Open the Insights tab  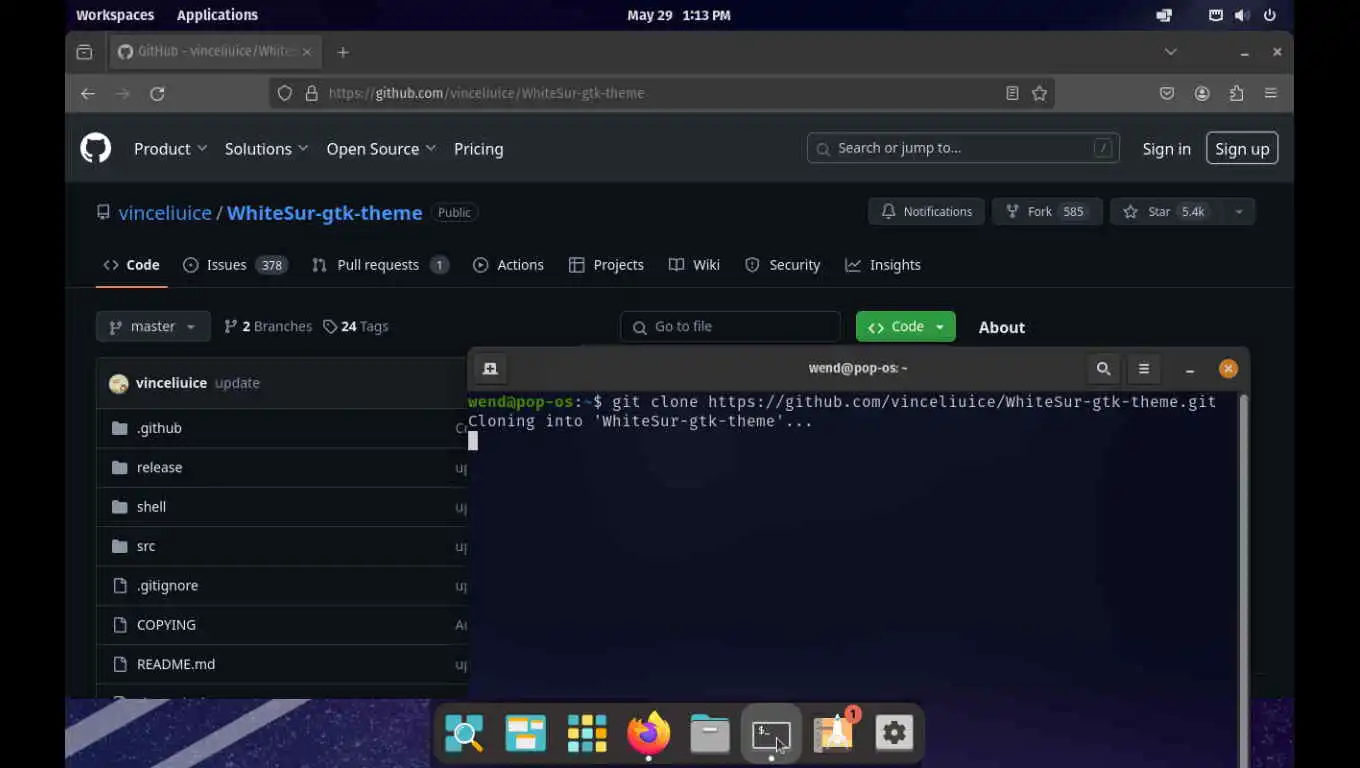883,265
